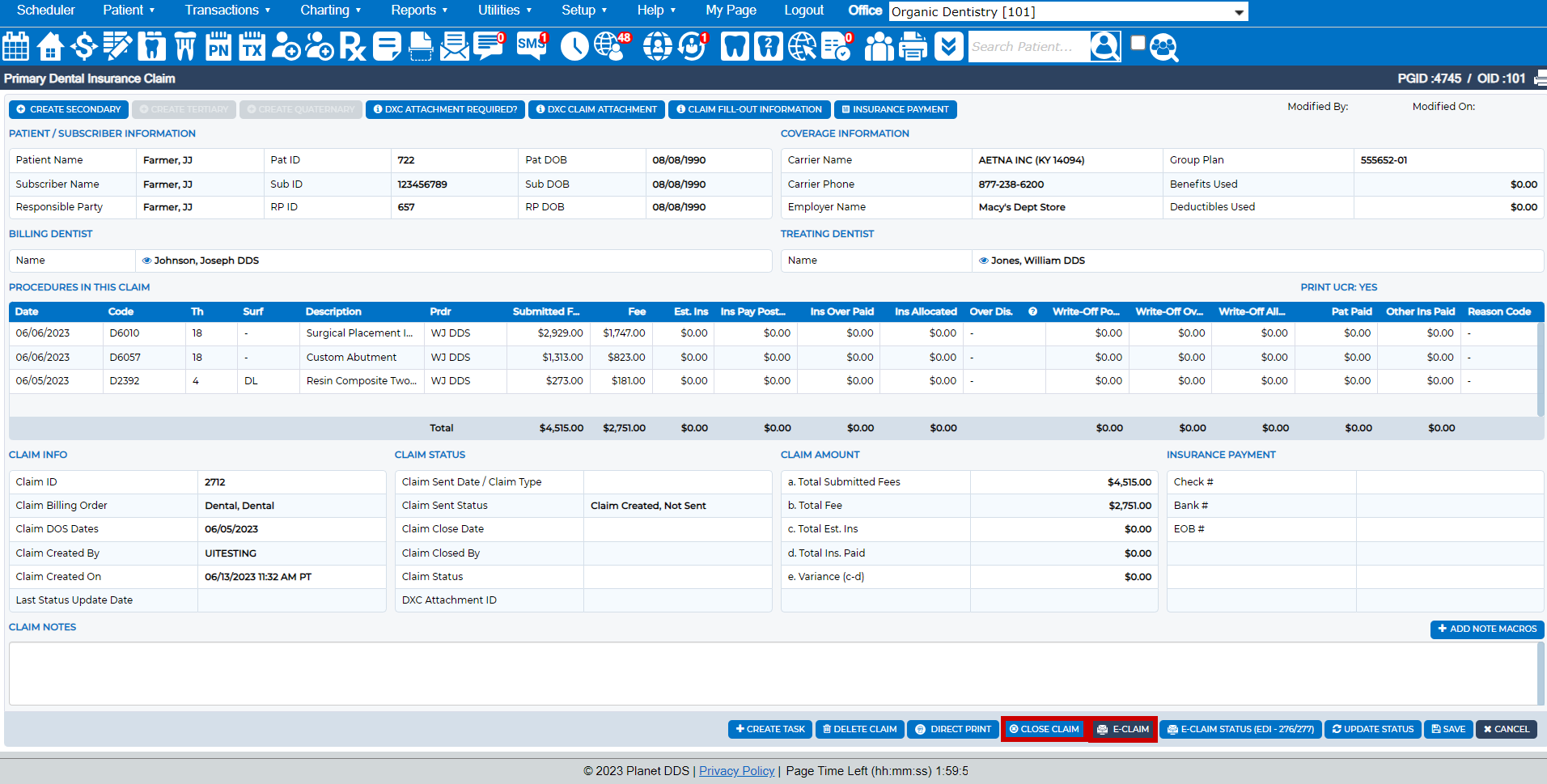The image size is (1547, 784).
Task: Open the globe with cursor icon
Action: pyautogui.click(x=803, y=46)
